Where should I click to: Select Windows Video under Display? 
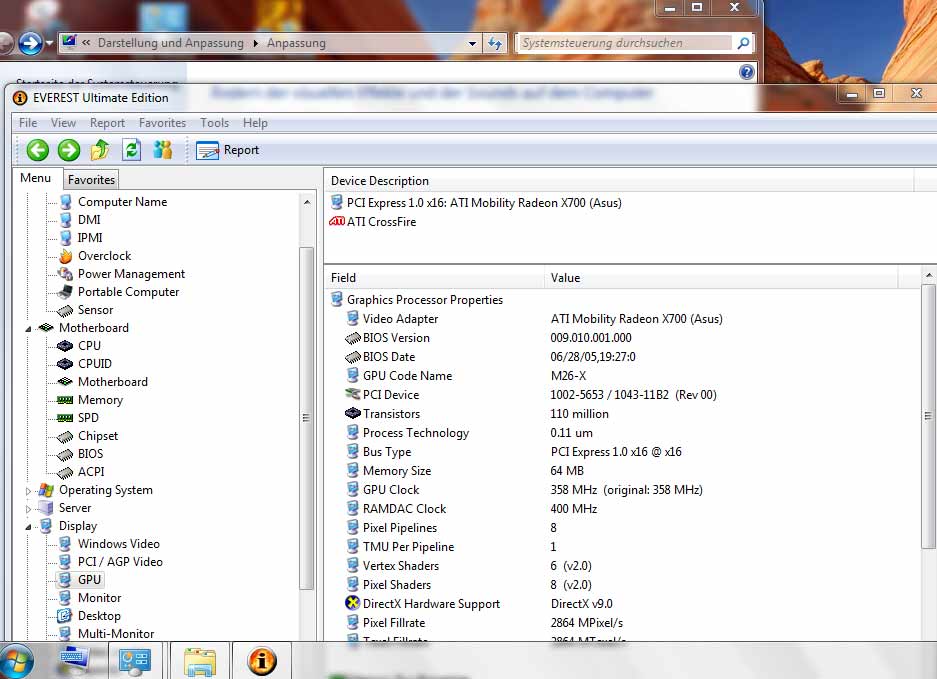(119, 544)
